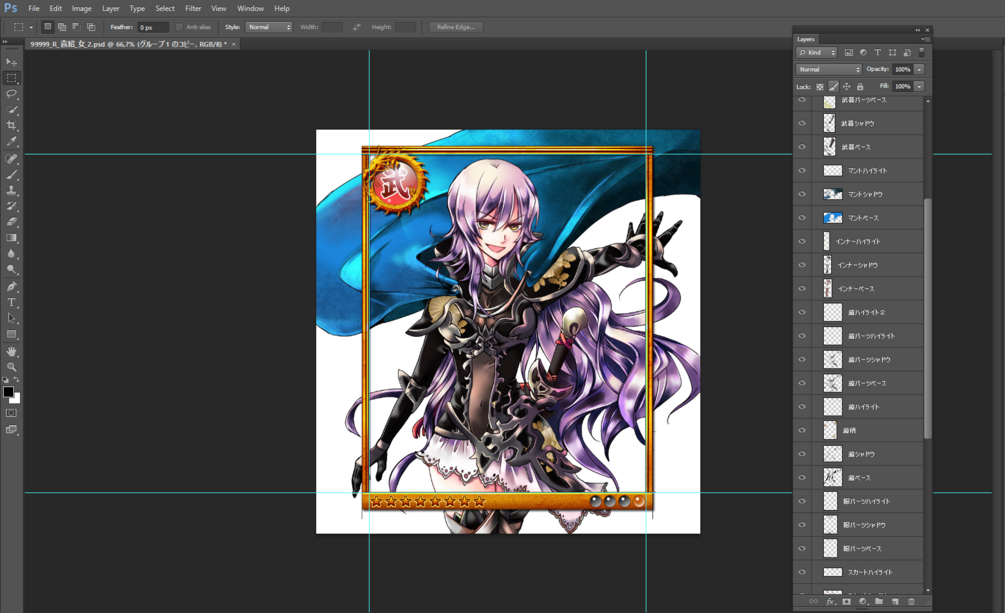Click New selection mode icon
The width and height of the screenshot is (1005, 613).
tap(47, 27)
